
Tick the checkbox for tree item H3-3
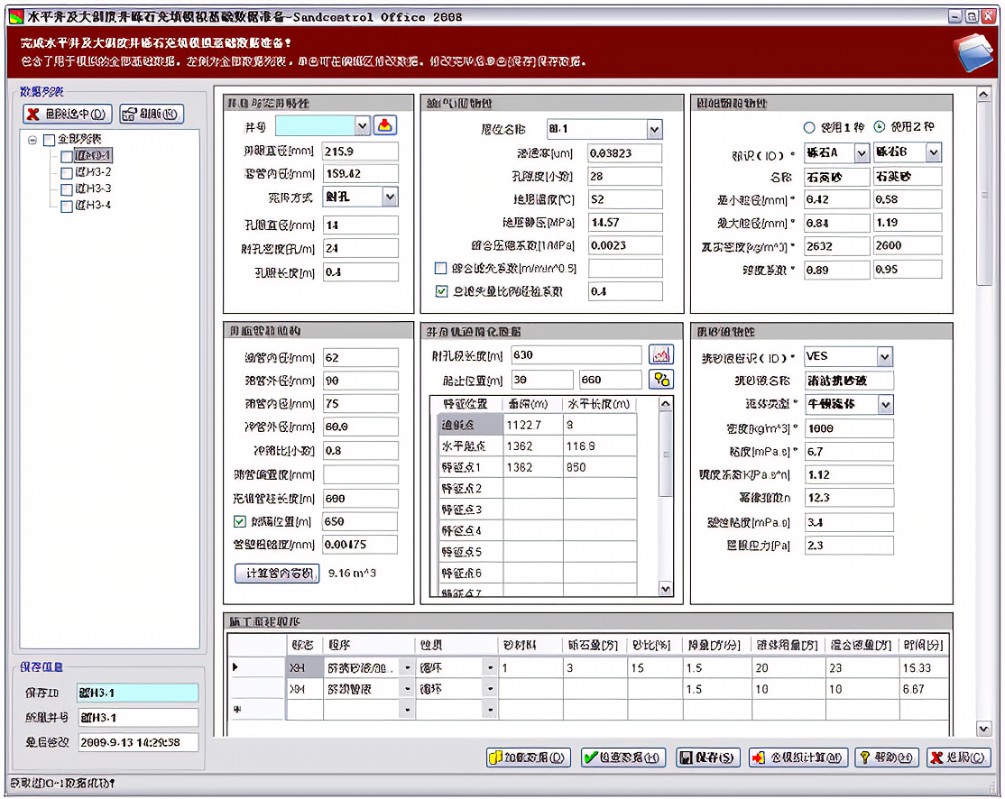pyautogui.click(x=66, y=189)
